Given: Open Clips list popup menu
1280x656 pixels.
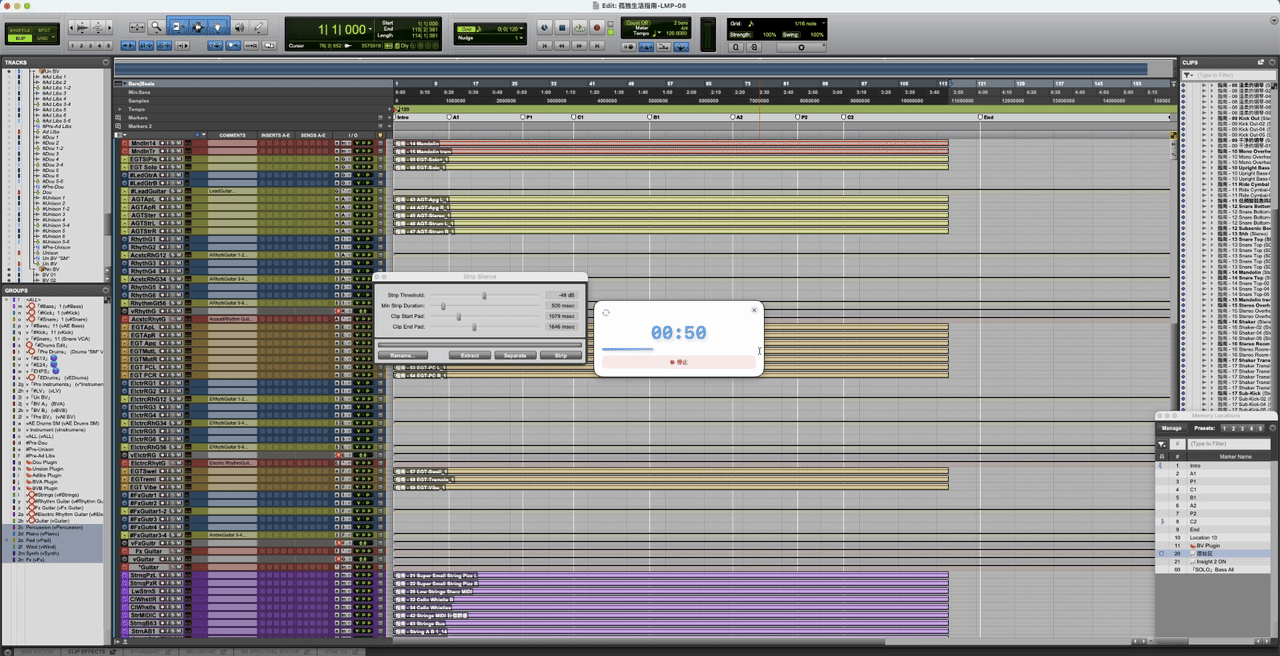Looking at the screenshot, I should click(1272, 62).
